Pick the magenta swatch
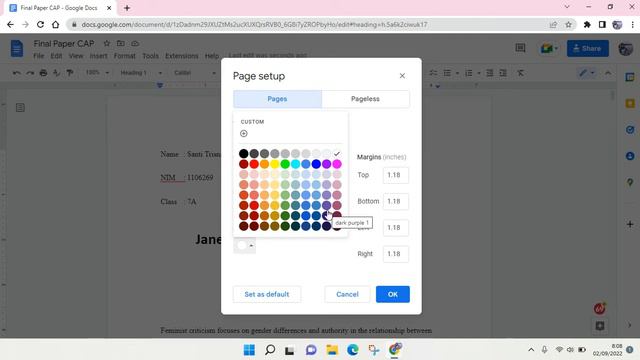This screenshot has width=640, height=360. pos(337,164)
